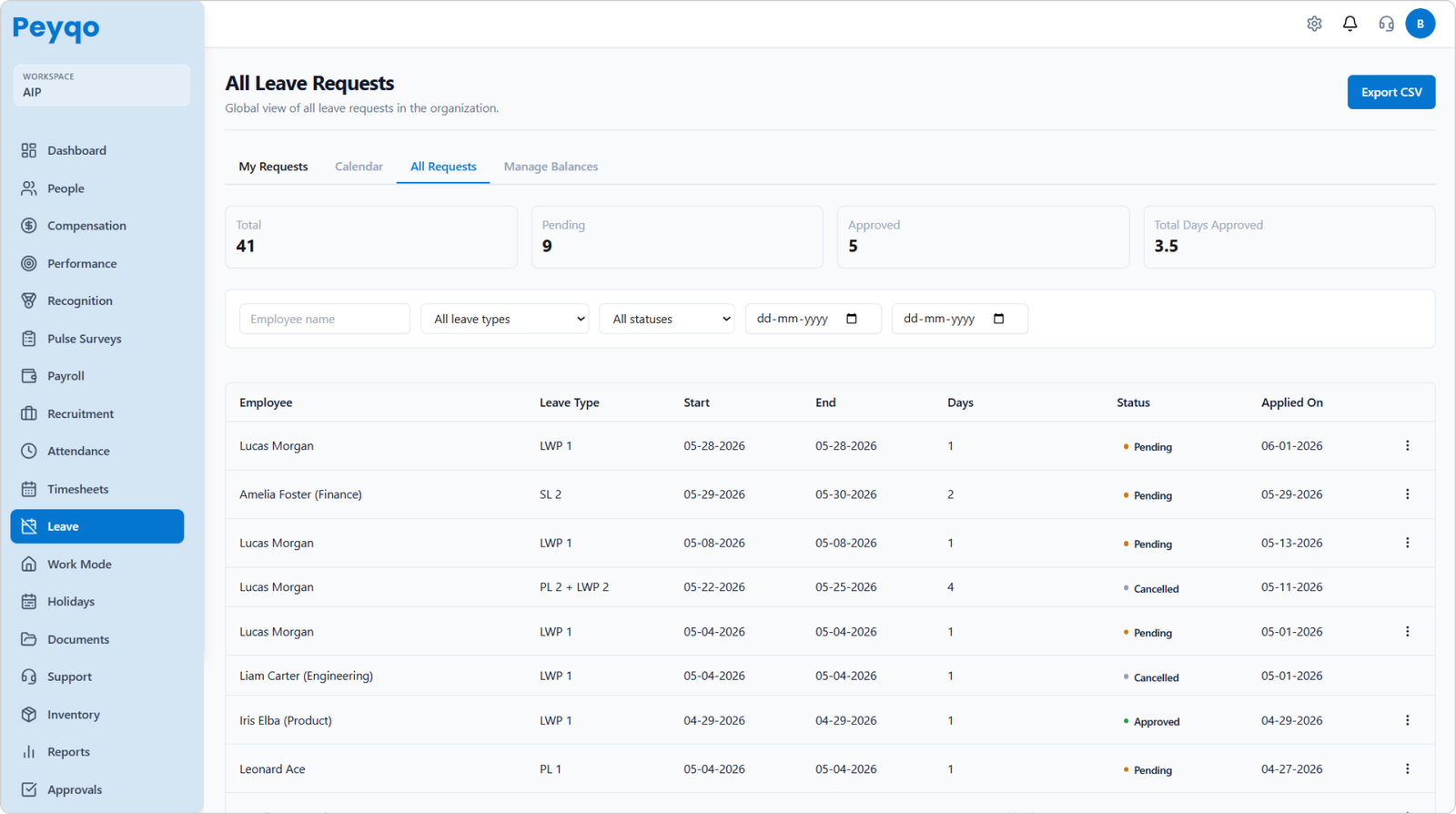Click the Pending 9 summary card

(677, 237)
